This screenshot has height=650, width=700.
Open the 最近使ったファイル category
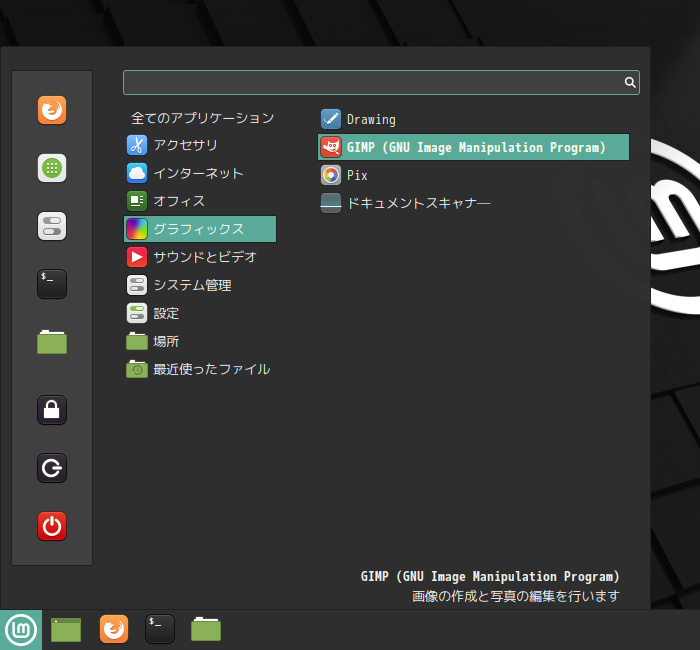pos(200,369)
